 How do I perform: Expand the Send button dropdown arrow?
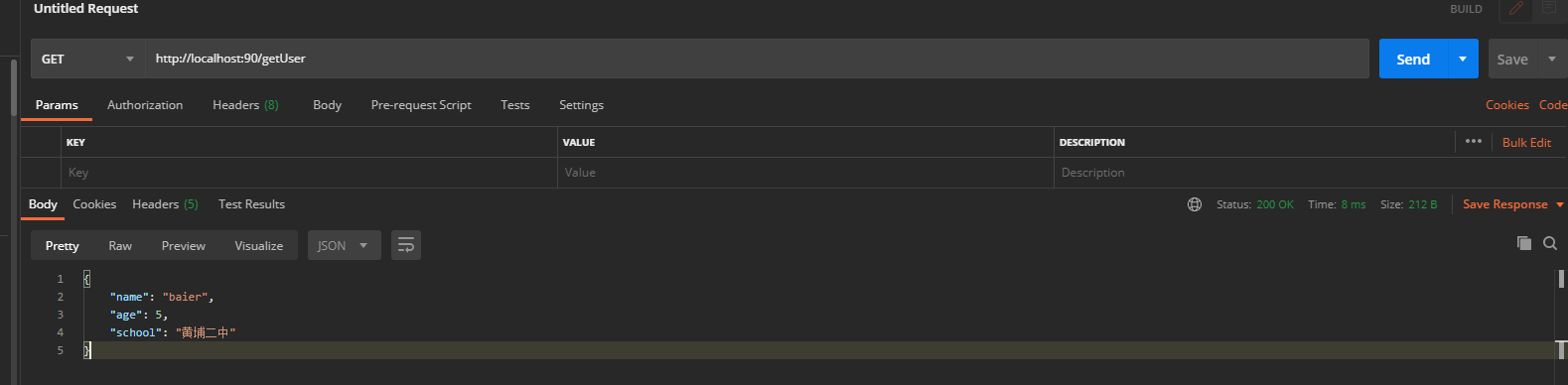coord(1463,59)
